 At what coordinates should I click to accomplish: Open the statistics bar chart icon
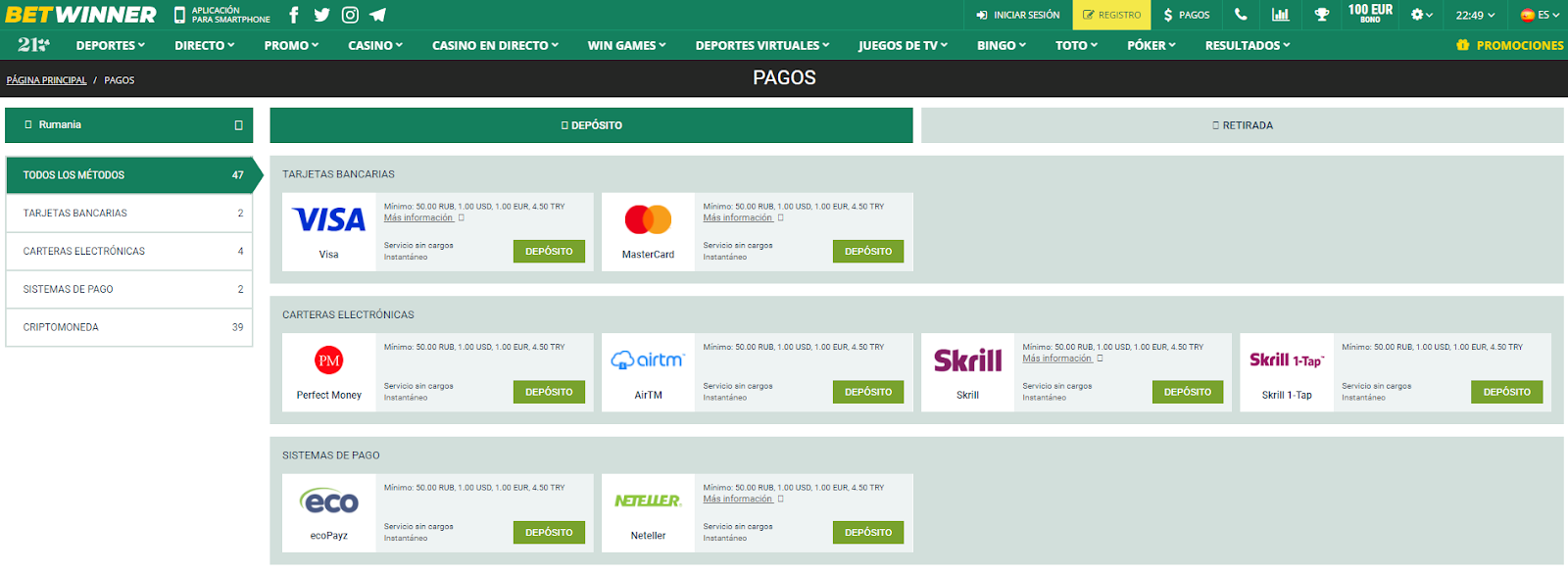(x=1281, y=15)
